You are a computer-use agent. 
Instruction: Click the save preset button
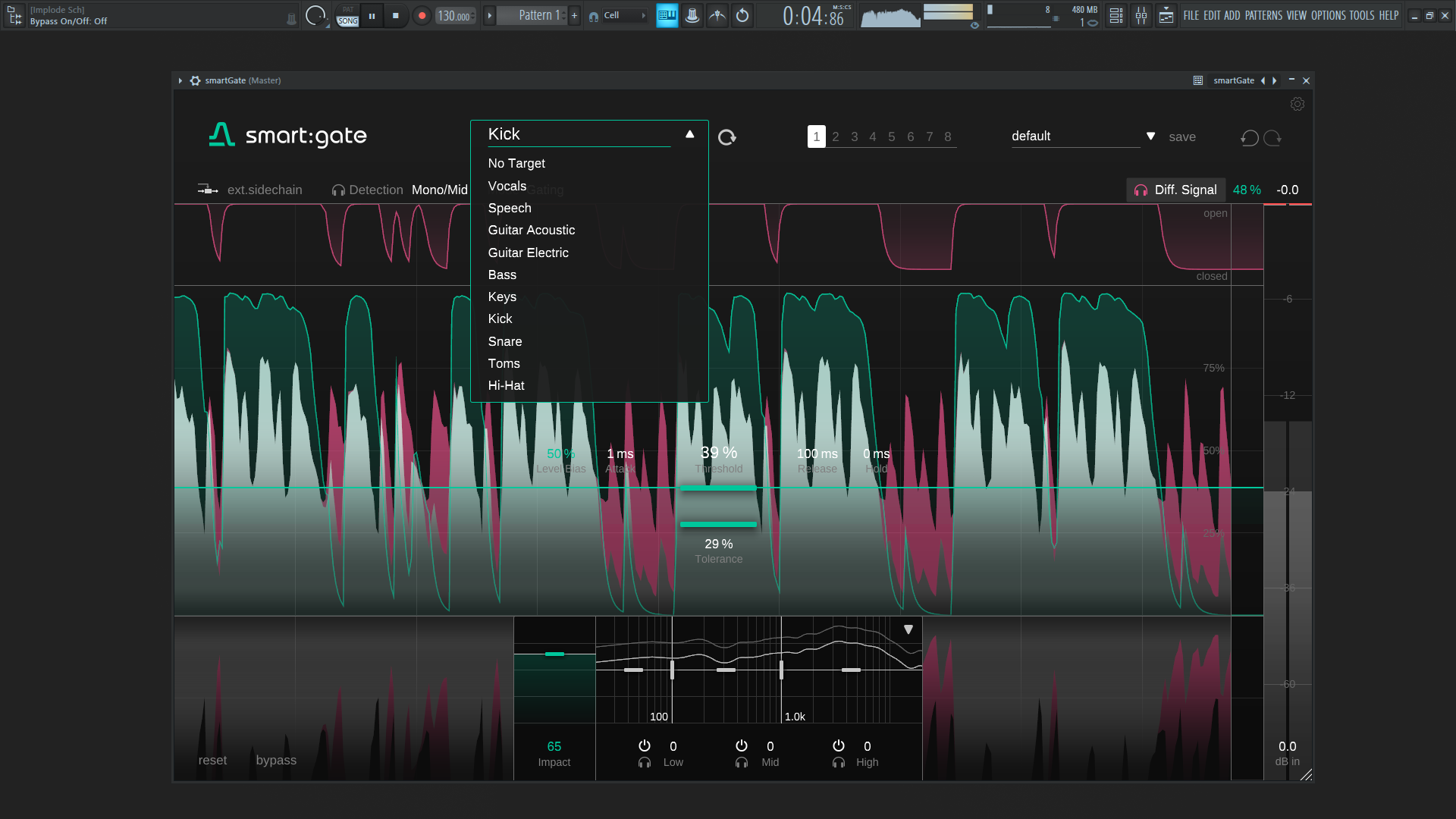pyautogui.click(x=1182, y=137)
